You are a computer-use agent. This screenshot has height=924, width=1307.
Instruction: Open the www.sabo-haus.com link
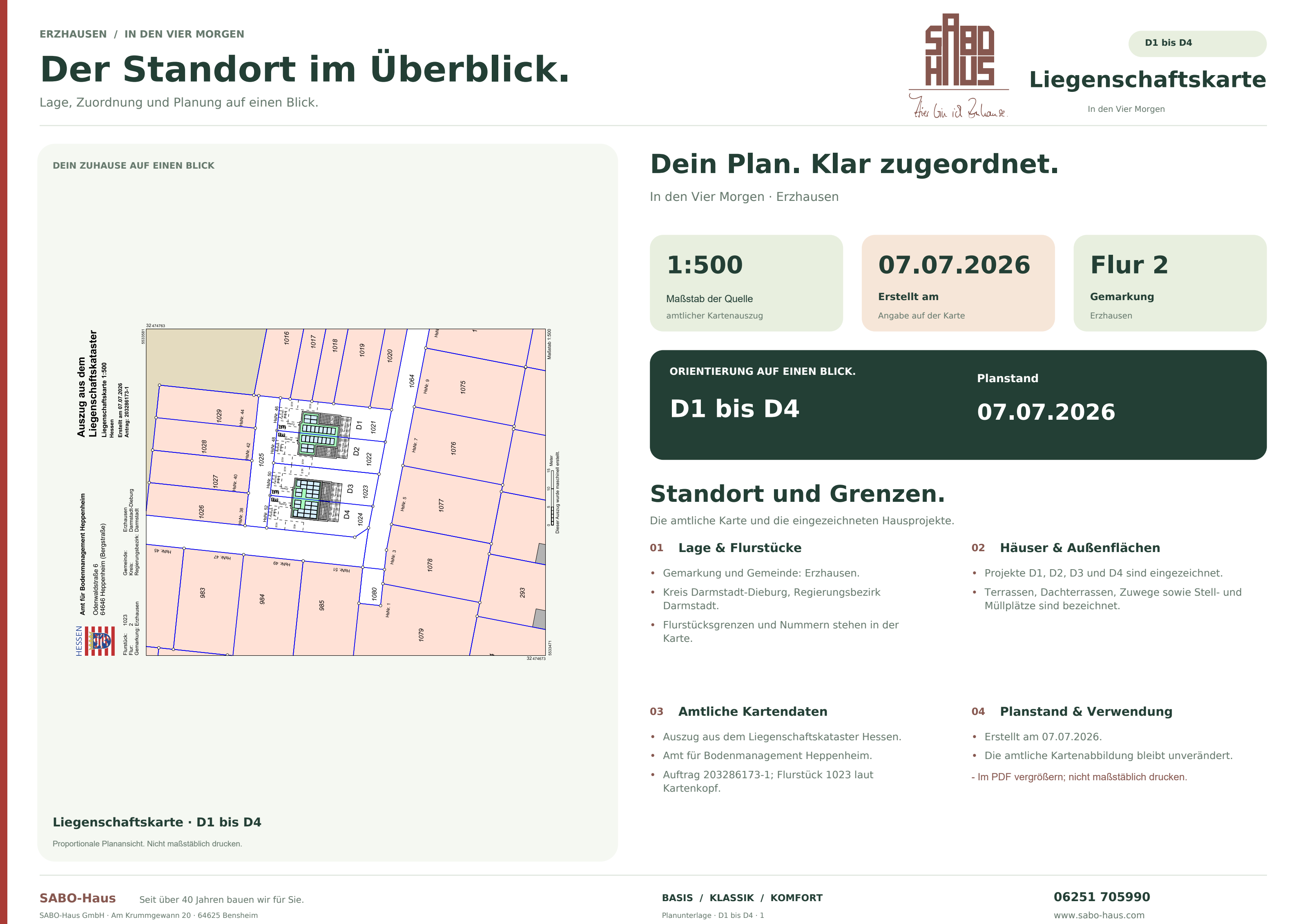[1099, 915]
